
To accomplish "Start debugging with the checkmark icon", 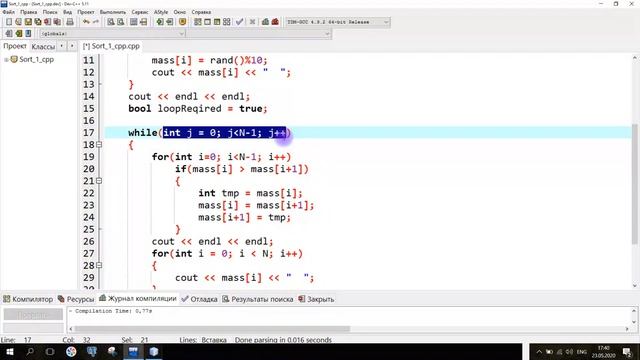I will click(240, 22).
